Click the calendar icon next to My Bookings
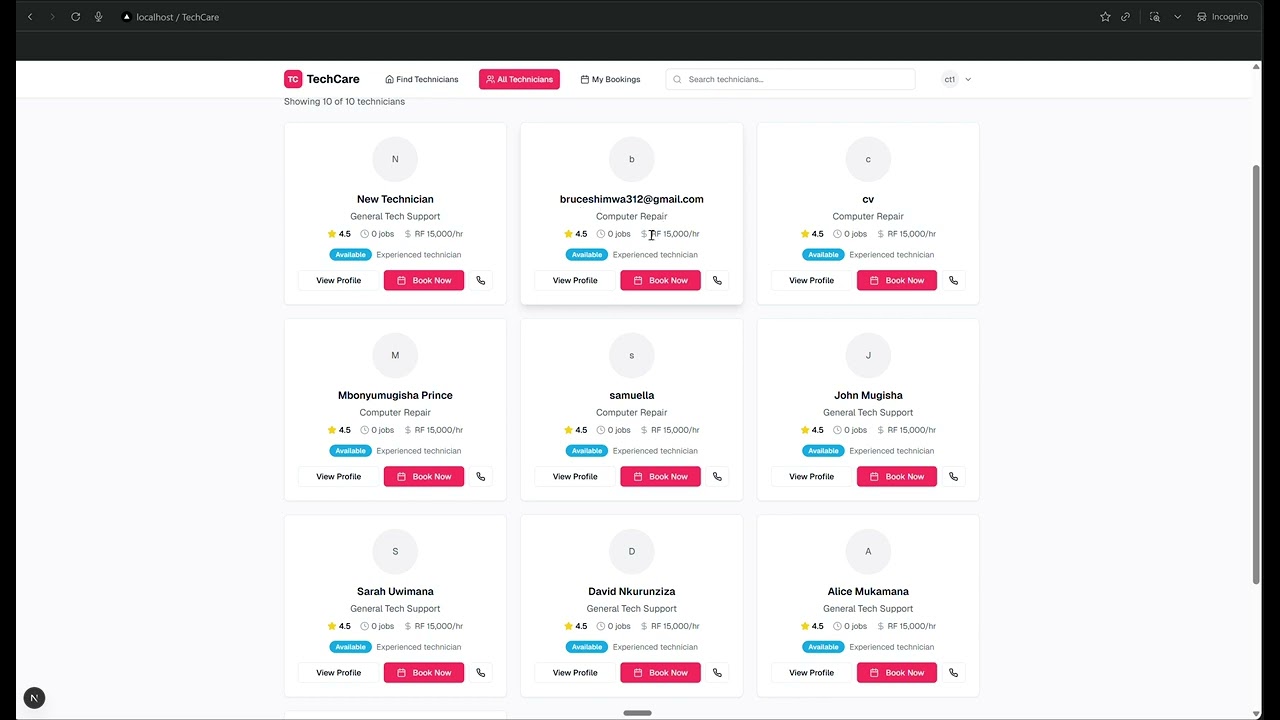This screenshot has width=1280, height=720. click(x=583, y=79)
